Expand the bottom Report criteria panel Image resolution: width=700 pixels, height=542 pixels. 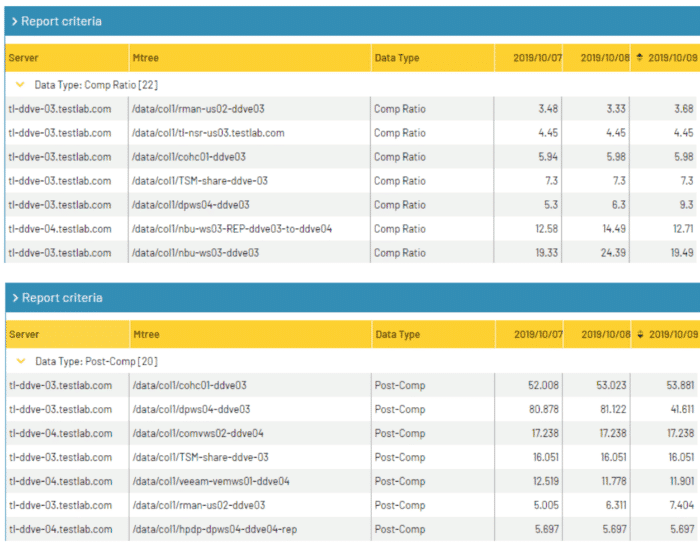(x=14, y=298)
